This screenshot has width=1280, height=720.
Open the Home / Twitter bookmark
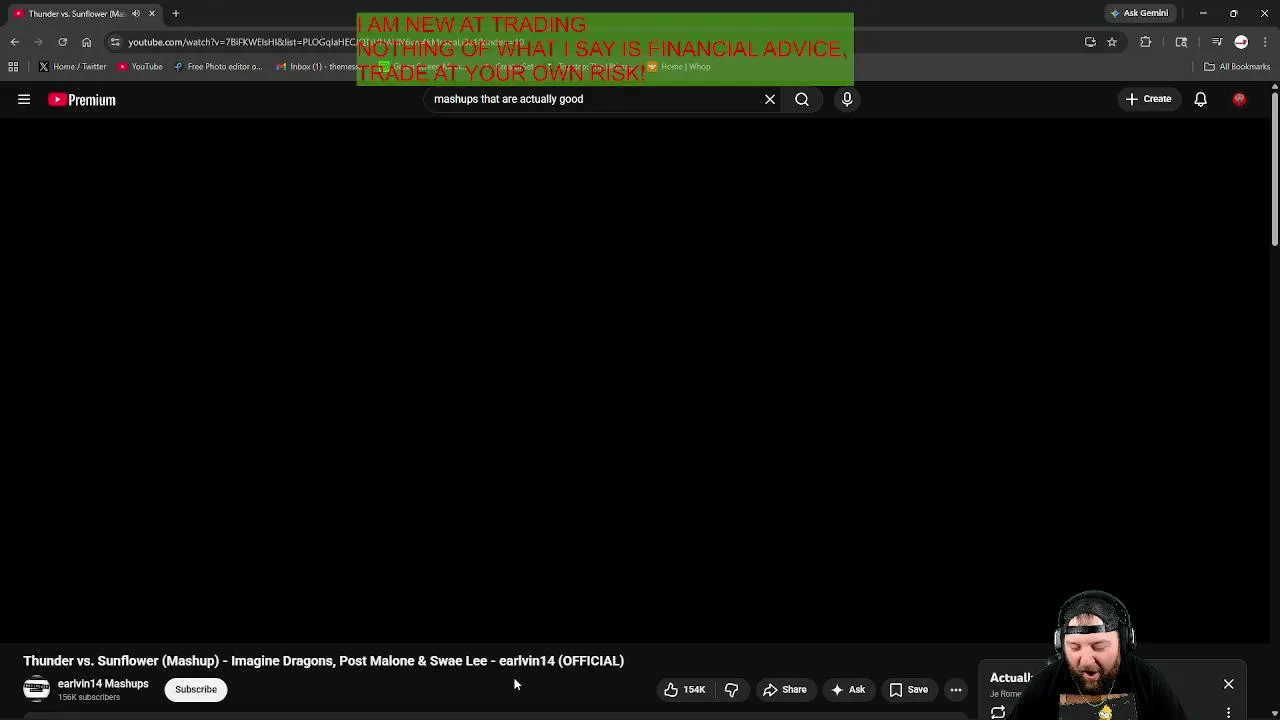click(72, 67)
